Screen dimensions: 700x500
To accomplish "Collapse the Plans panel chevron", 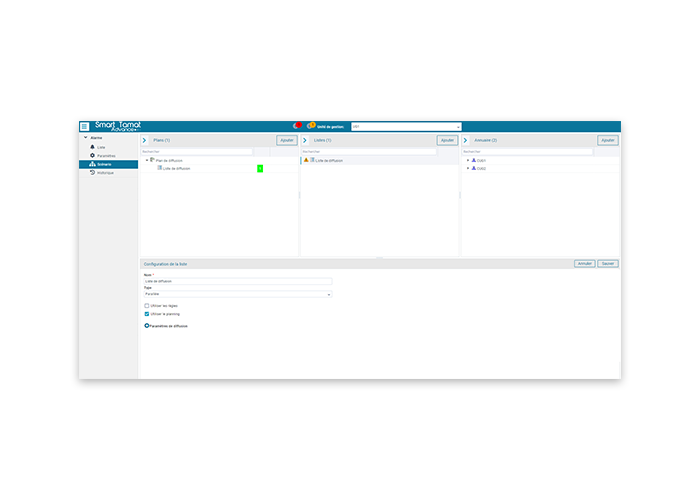I will tap(144, 140).
